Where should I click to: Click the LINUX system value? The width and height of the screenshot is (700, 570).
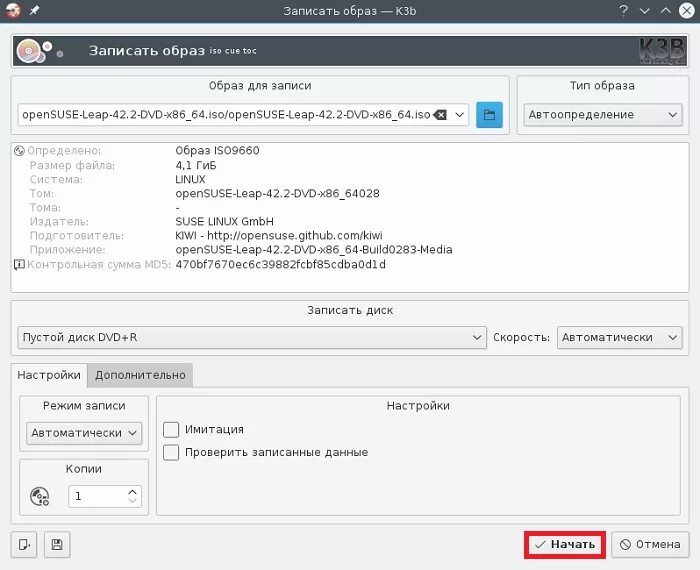point(190,180)
